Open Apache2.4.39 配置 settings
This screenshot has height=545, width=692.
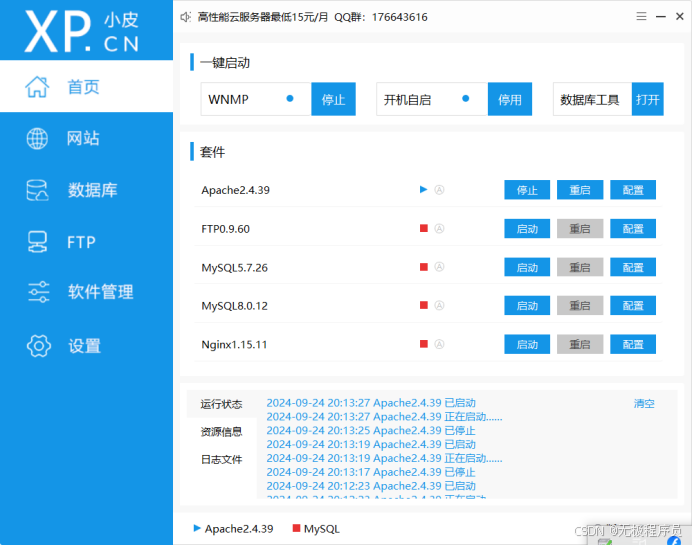[x=633, y=190]
